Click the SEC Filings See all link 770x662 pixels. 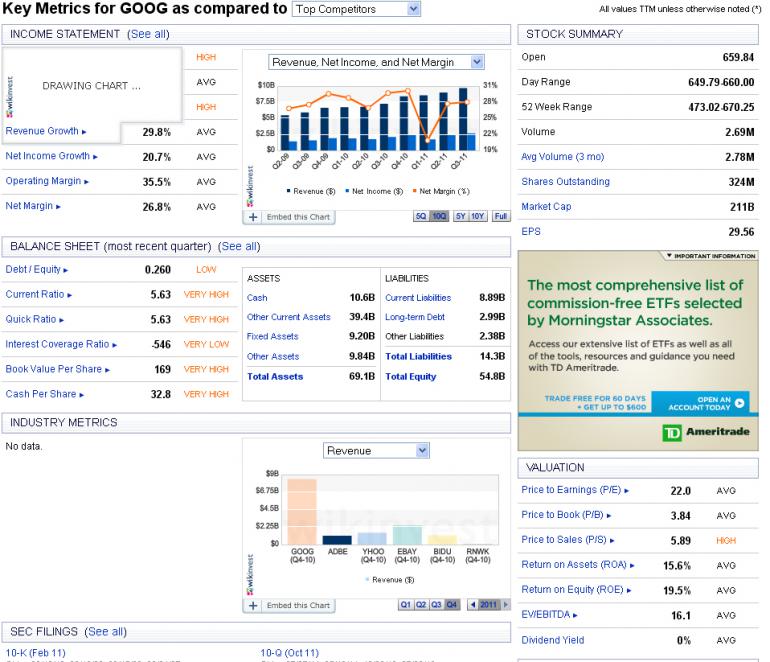click(x=105, y=632)
